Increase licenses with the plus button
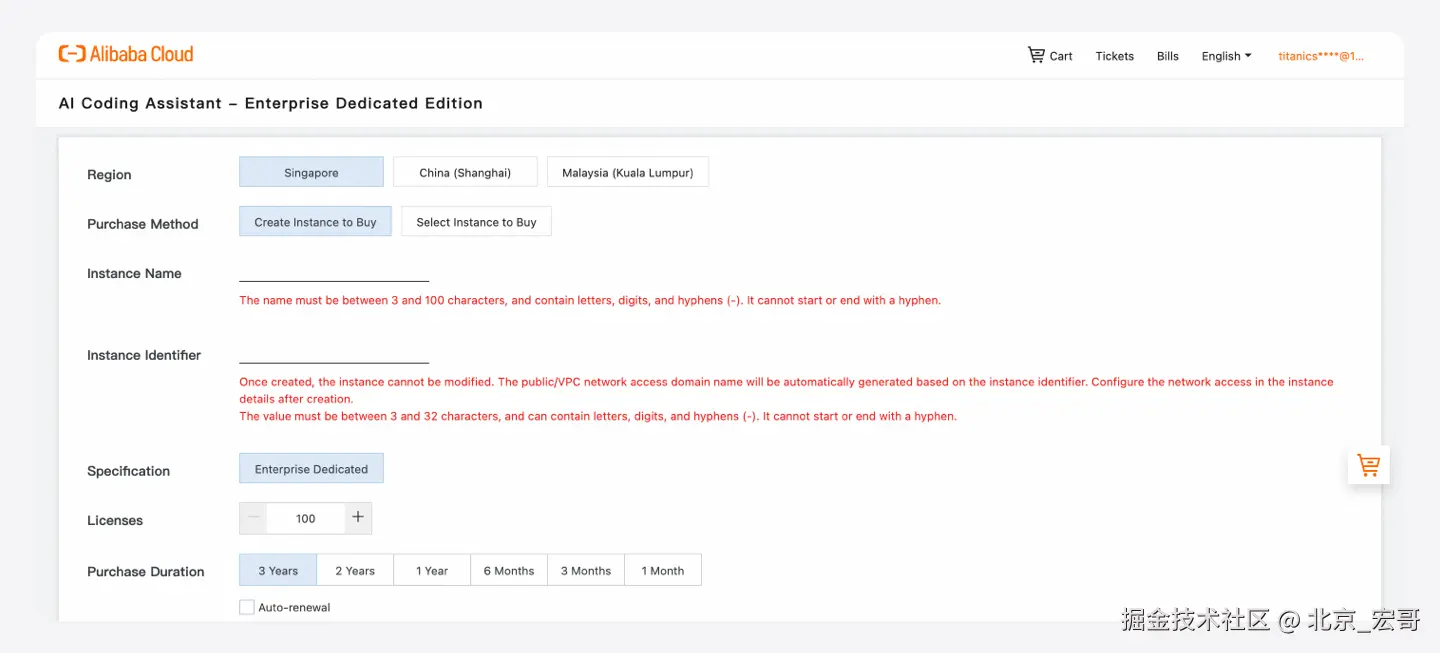The image size is (1440, 653). 358,518
